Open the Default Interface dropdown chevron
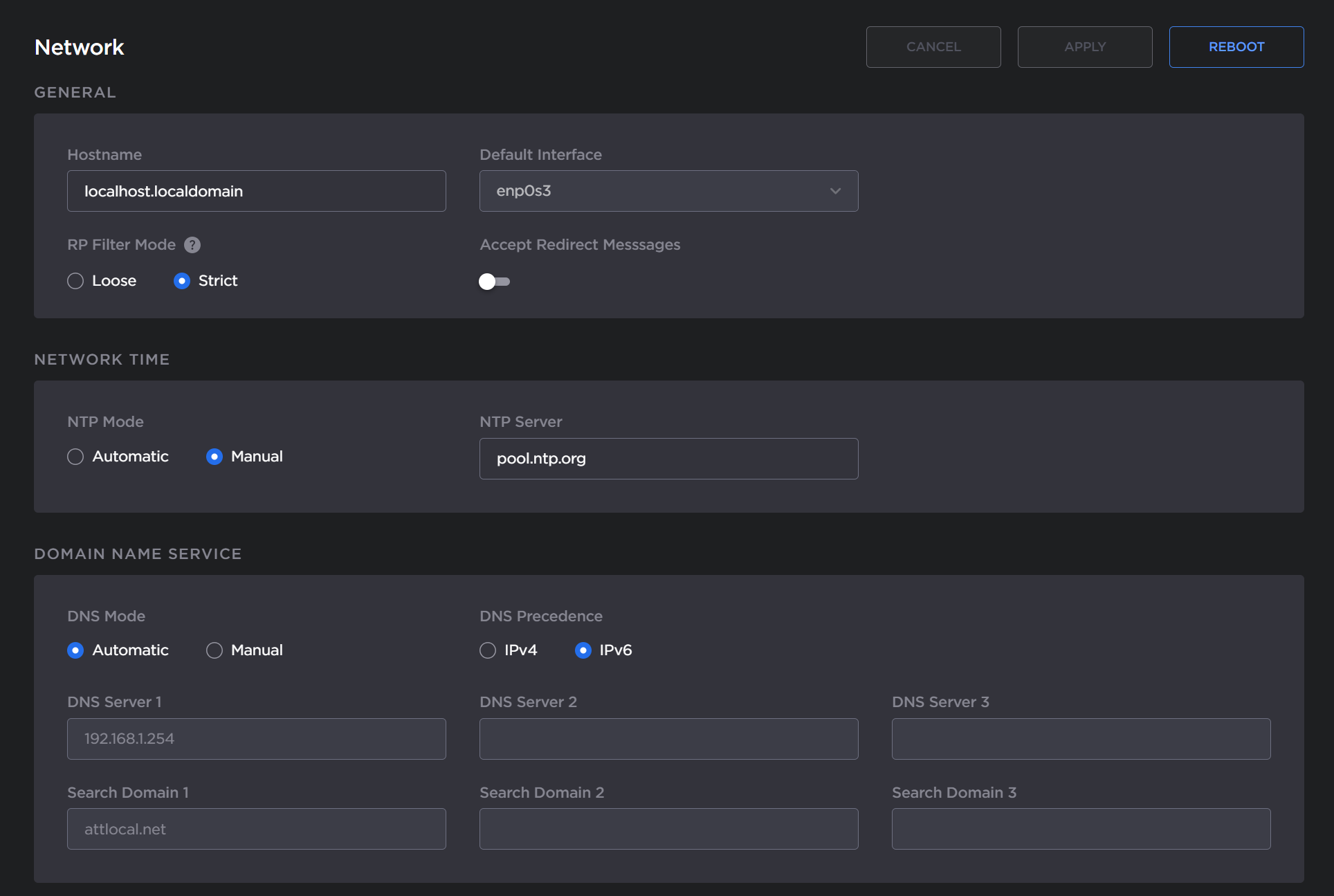This screenshot has height=896, width=1334. pyautogui.click(x=834, y=191)
